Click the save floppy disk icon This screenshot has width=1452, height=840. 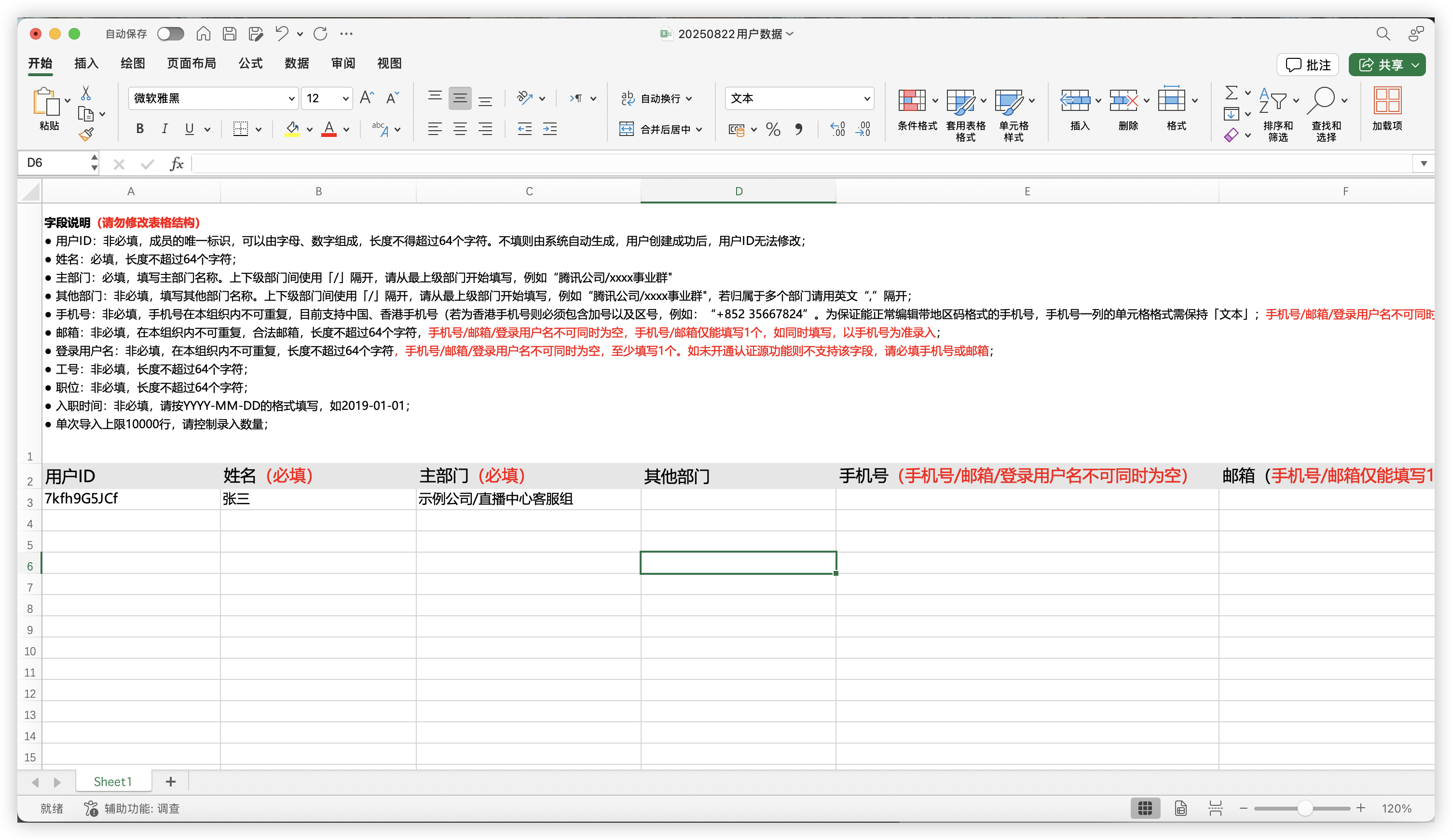coord(229,33)
